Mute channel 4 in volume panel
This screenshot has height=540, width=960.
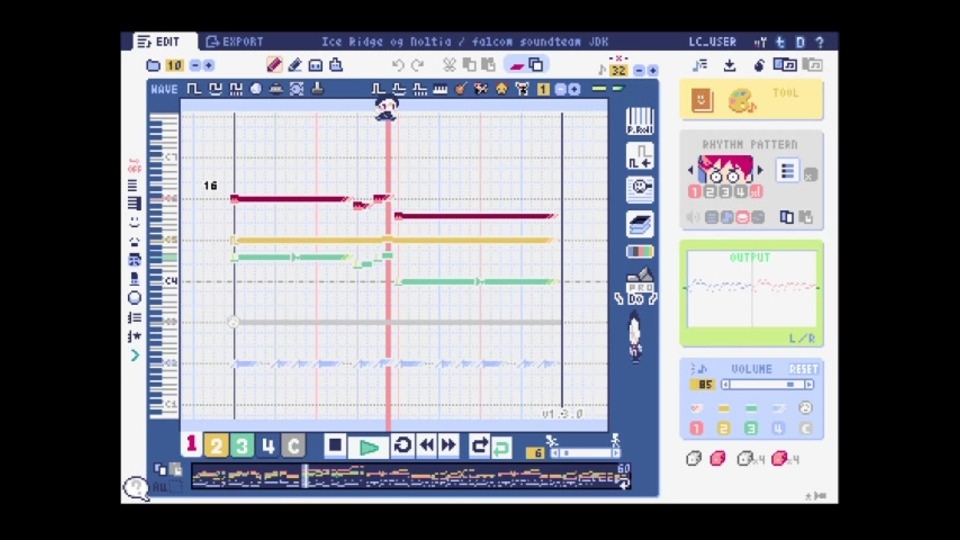pyautogui.click(x=778, y=428)
